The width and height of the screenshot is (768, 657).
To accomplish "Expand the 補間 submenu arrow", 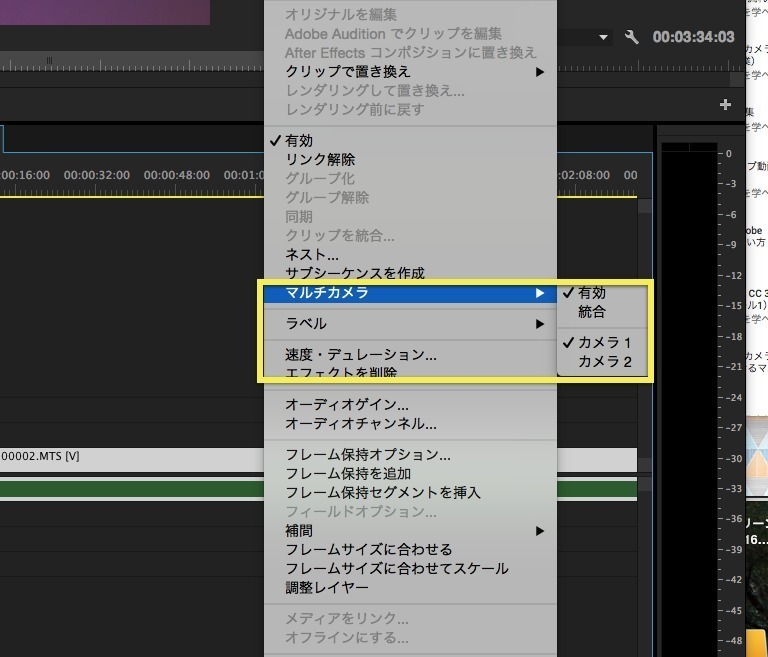I will tap(540, 531).
